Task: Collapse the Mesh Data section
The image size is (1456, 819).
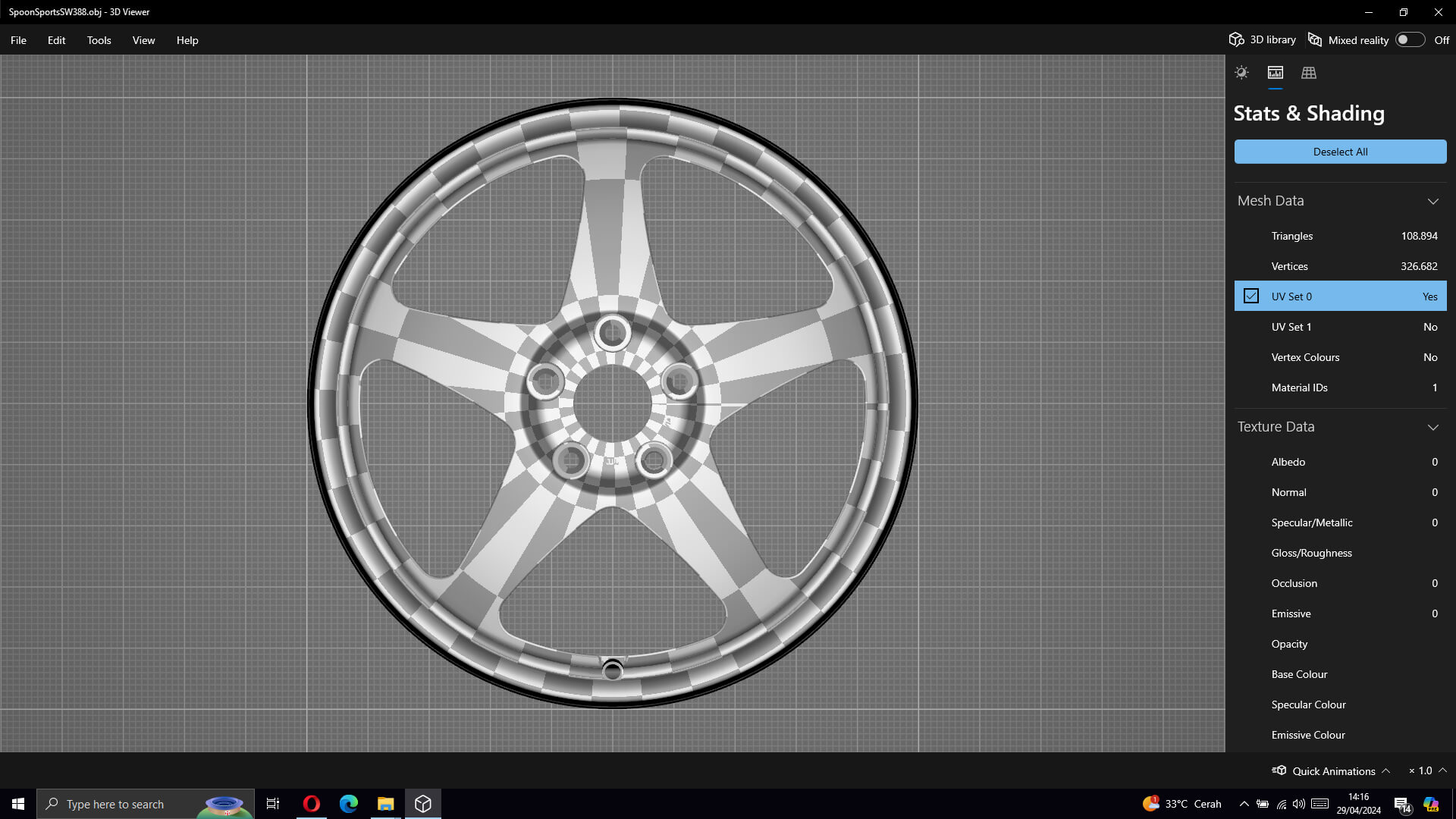Action: pos(1432,201)
